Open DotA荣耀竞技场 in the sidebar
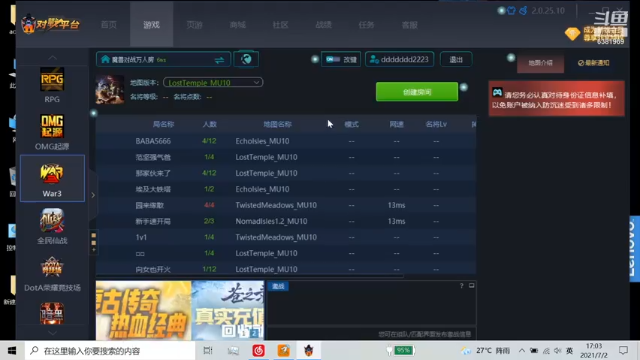The height and width of the screenshot is (360, 640). pos(52,273)
